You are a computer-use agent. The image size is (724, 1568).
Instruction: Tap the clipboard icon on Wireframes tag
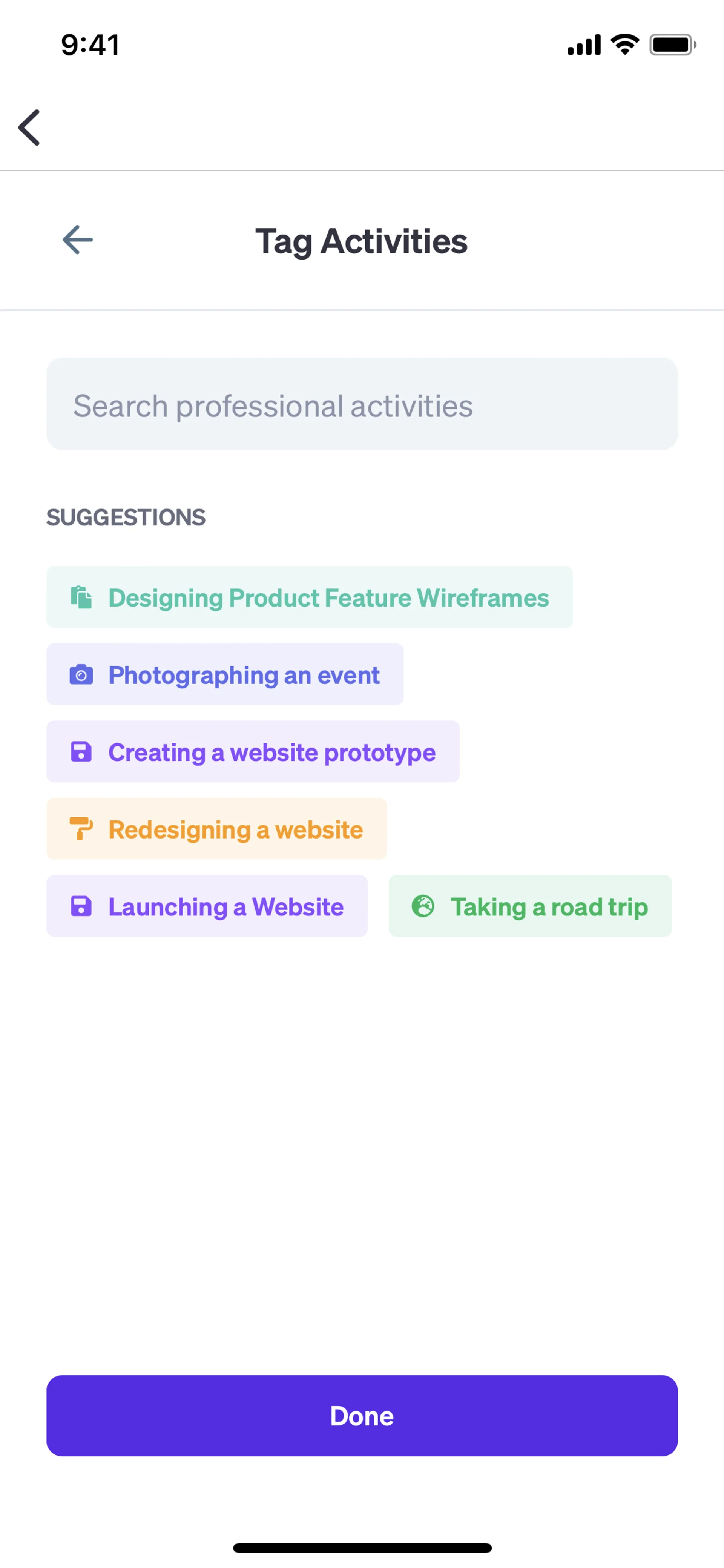click(81, 597)
